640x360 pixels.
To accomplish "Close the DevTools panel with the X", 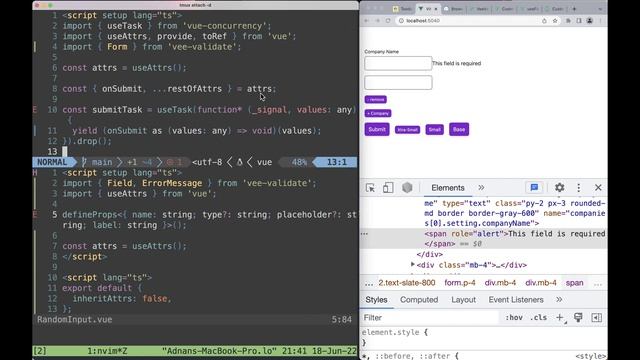I will coord(598,187).
